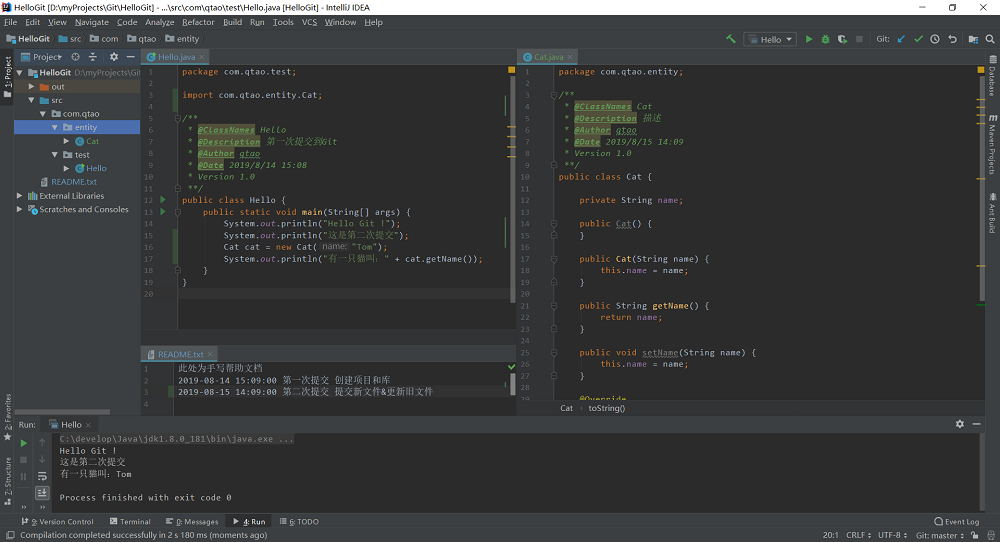This screenshot has height=542, width=1000.
Task: Open 6: TODO tool window
Action: tap(299, 522)
